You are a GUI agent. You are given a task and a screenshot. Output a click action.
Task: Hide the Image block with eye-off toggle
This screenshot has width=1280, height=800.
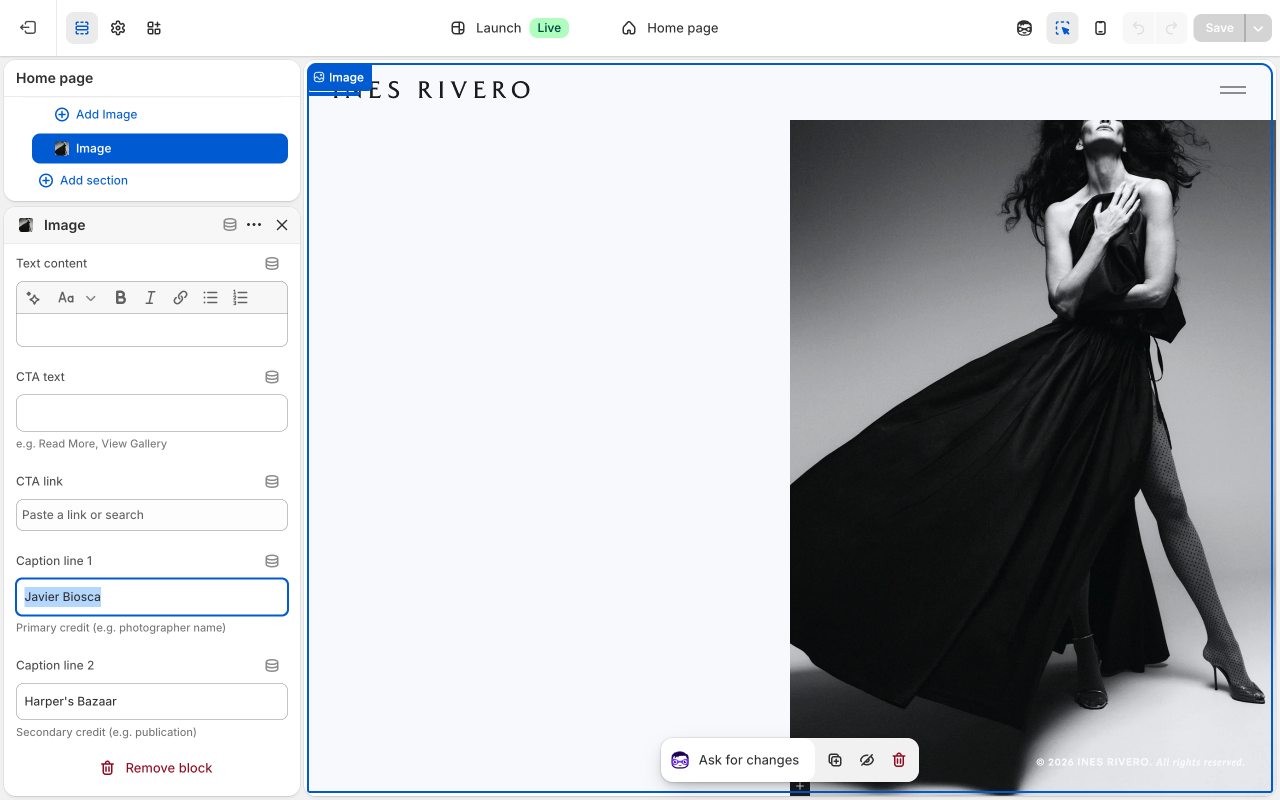[x=866, y=760]
